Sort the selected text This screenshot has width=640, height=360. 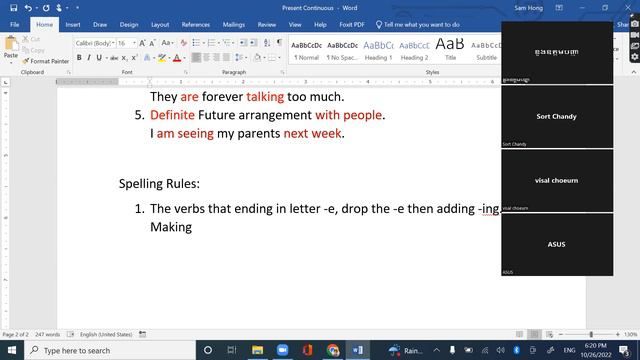(267, 43)
